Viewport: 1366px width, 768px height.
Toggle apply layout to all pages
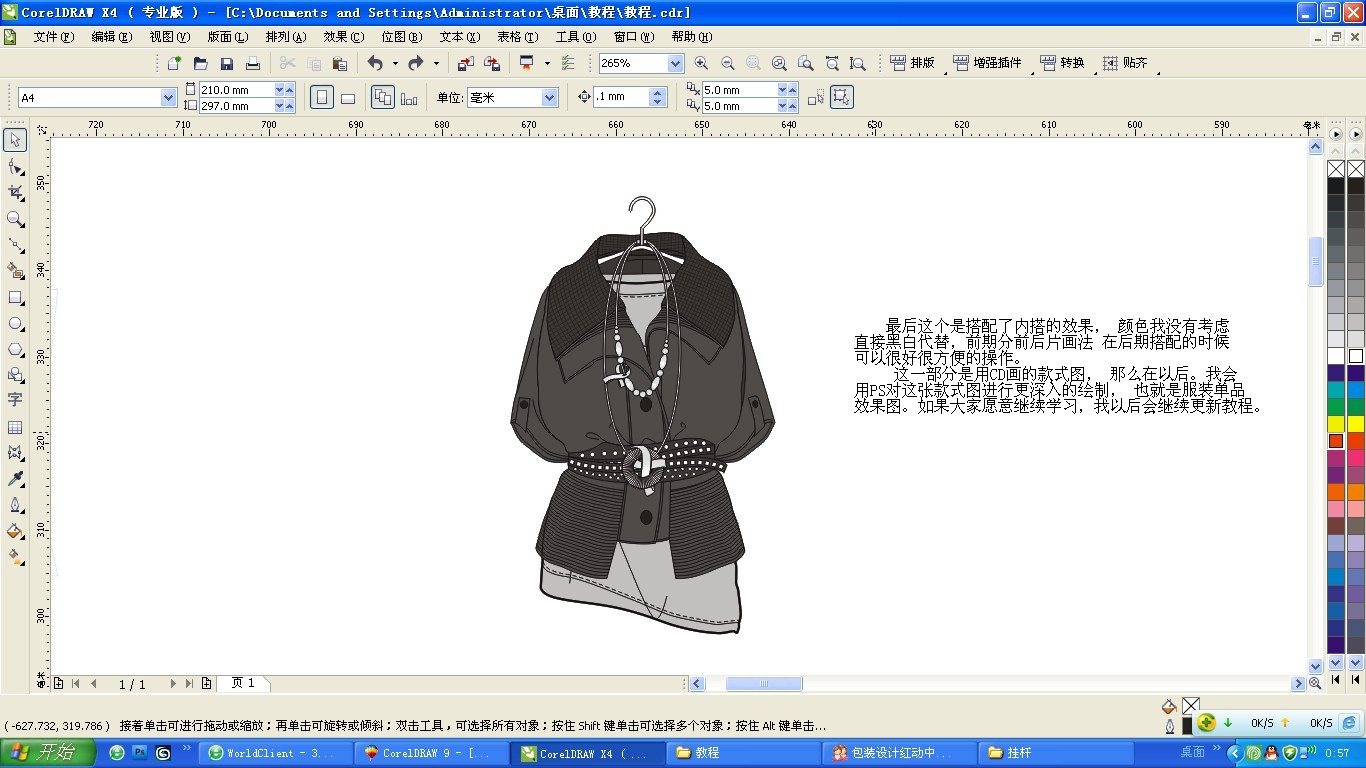pyautogui.click(x=382, y=97)
